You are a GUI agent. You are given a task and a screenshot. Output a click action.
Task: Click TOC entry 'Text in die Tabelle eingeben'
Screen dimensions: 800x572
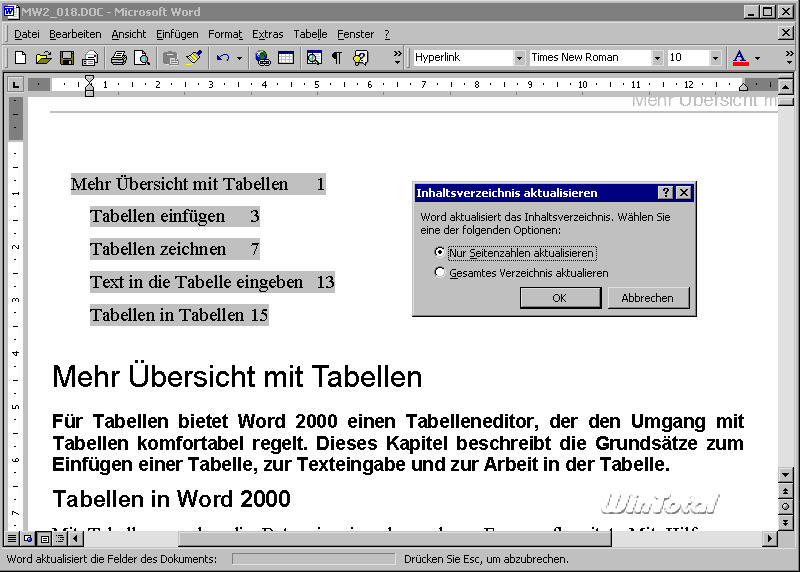click(x=196, y=282)
